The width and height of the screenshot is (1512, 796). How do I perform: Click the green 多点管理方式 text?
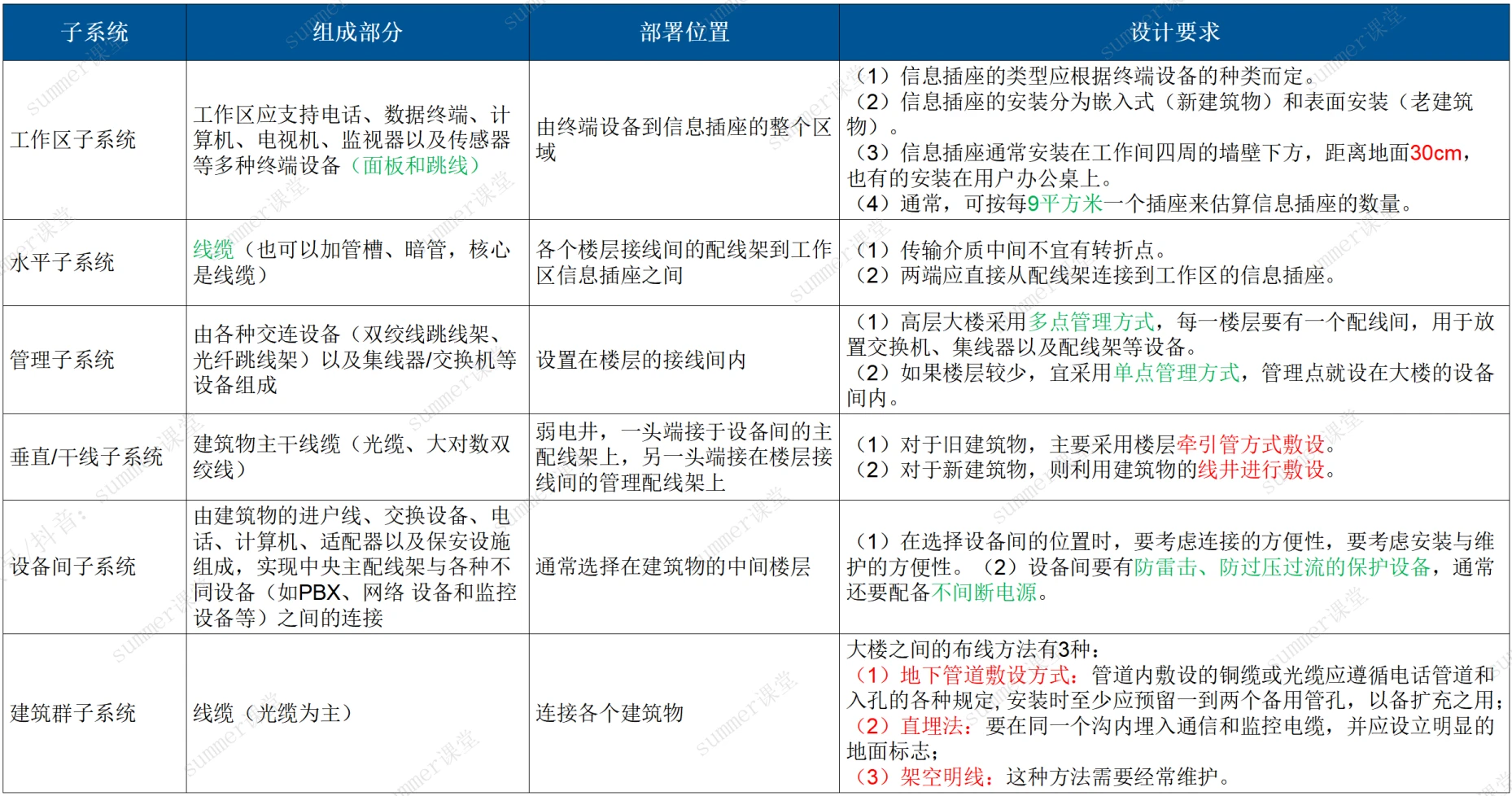tap(1091, 322)
